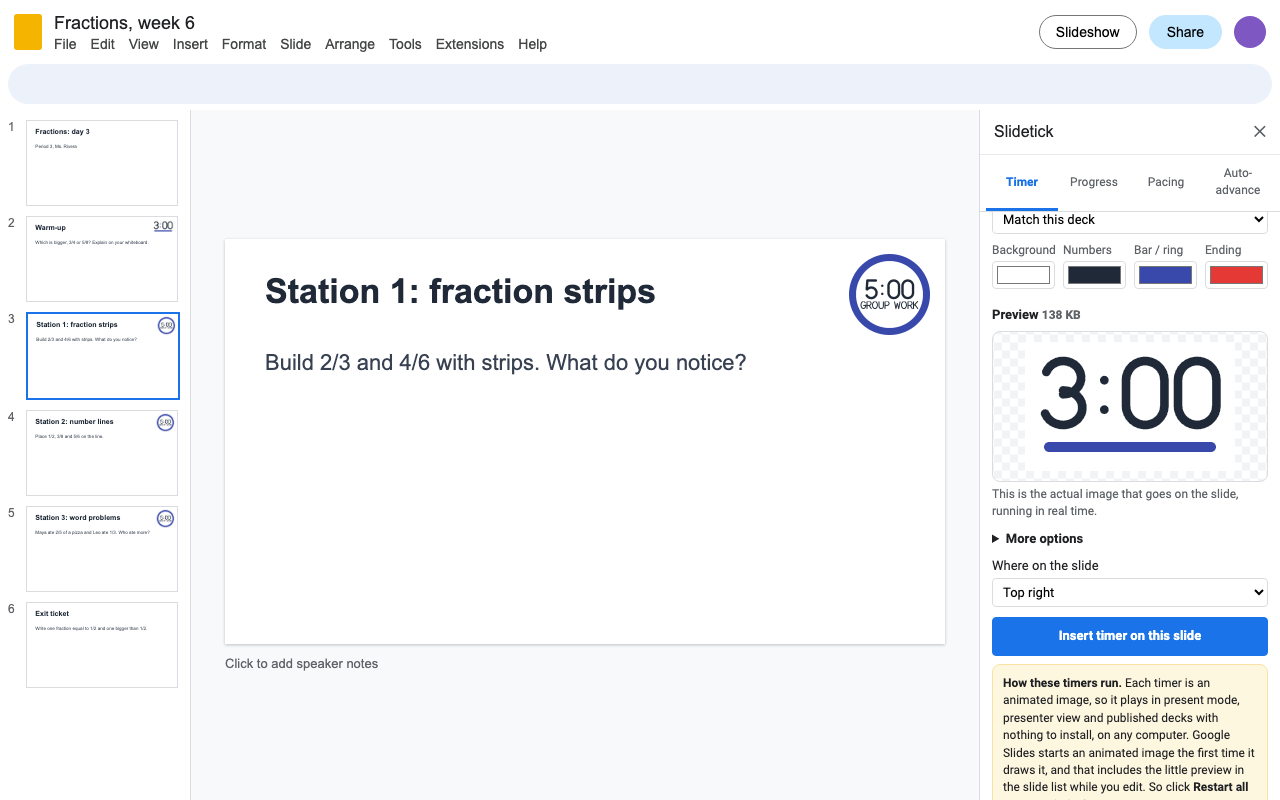The width and height of the screenshot is (1280, 800).
Task: Click the yellow Slides document icon
Action: pos(28,32)
